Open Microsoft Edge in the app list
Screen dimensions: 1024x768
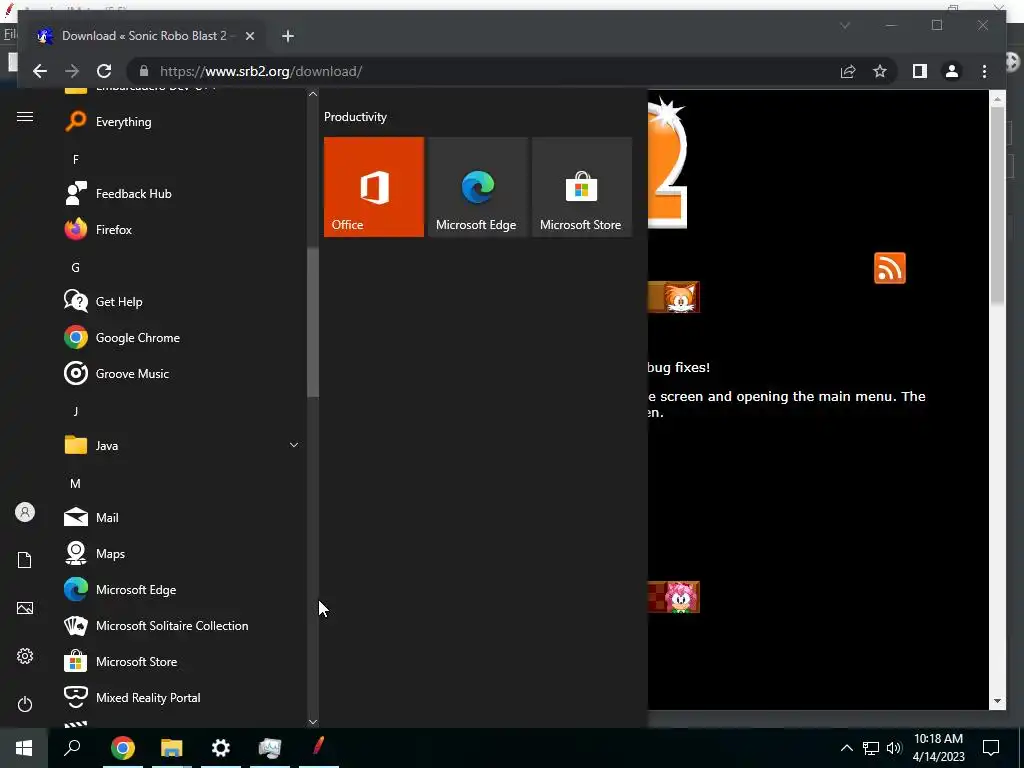(x=183, y=589)
